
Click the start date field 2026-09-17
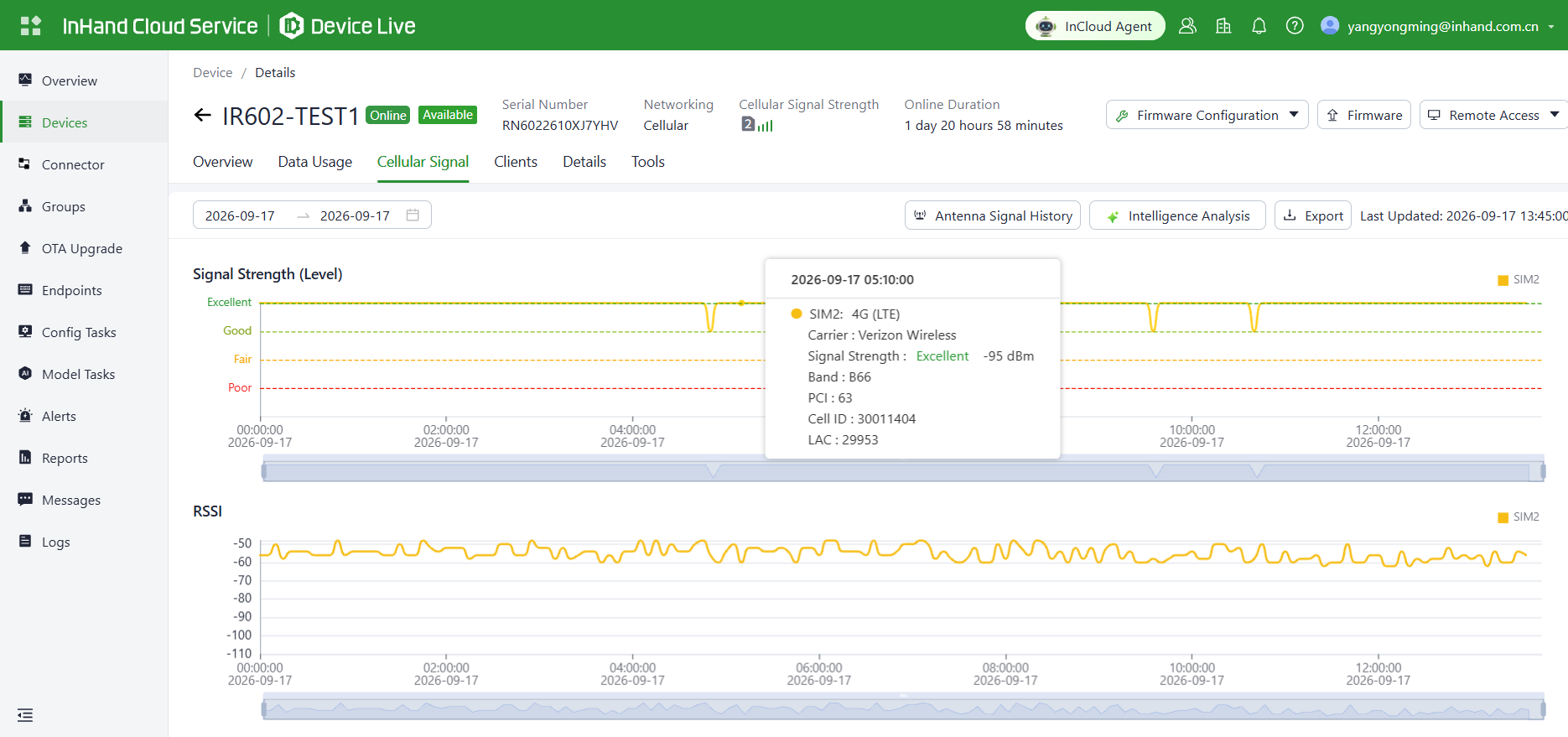pyautogui.click(x=240, y=215)
